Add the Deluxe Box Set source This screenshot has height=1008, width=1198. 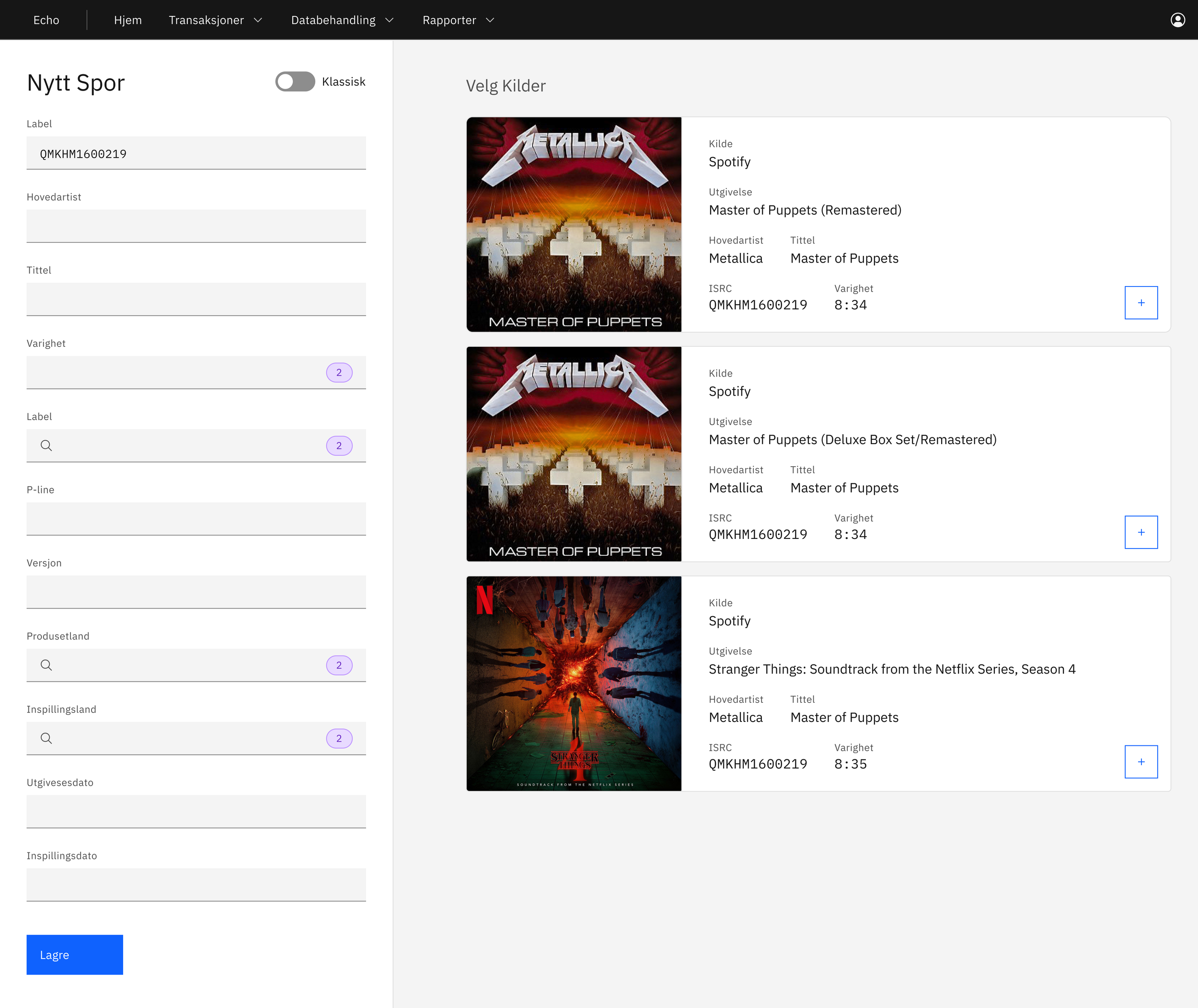click(1140, 532)
